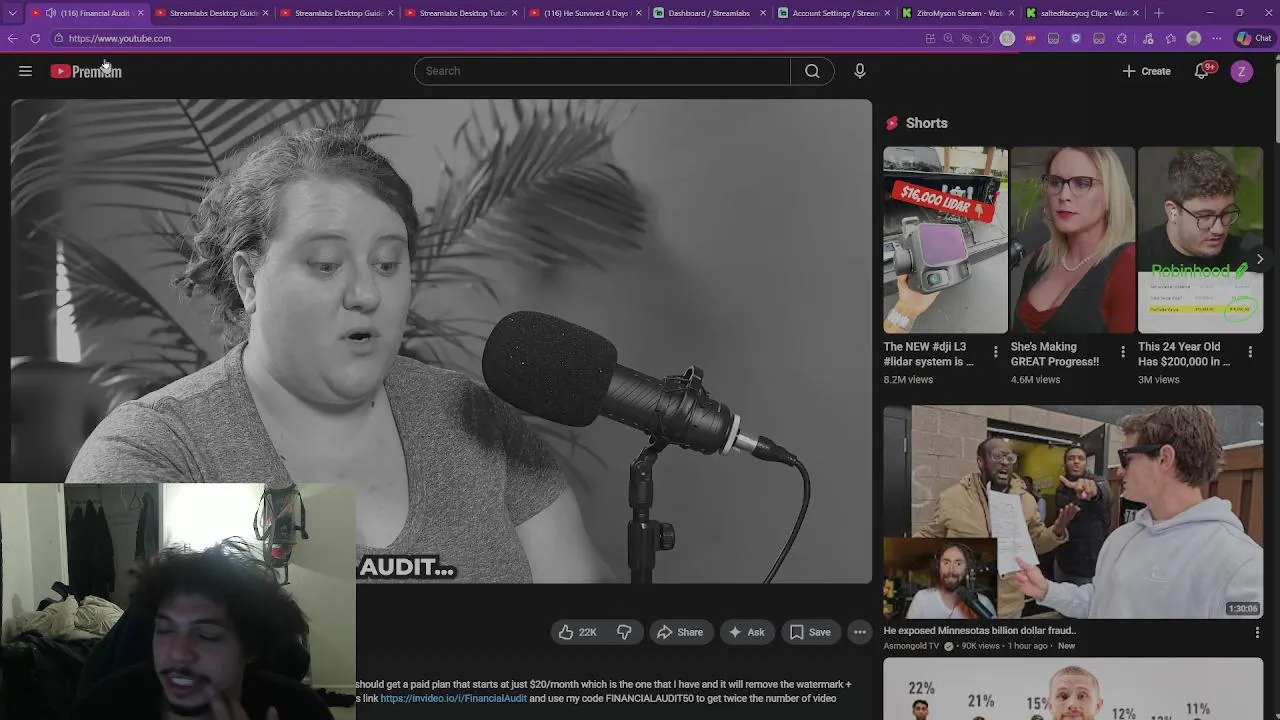Open He exposed Minnesotas billion dollar fraud title
This screenshot has width=1280, height=720.
(980, 631)
